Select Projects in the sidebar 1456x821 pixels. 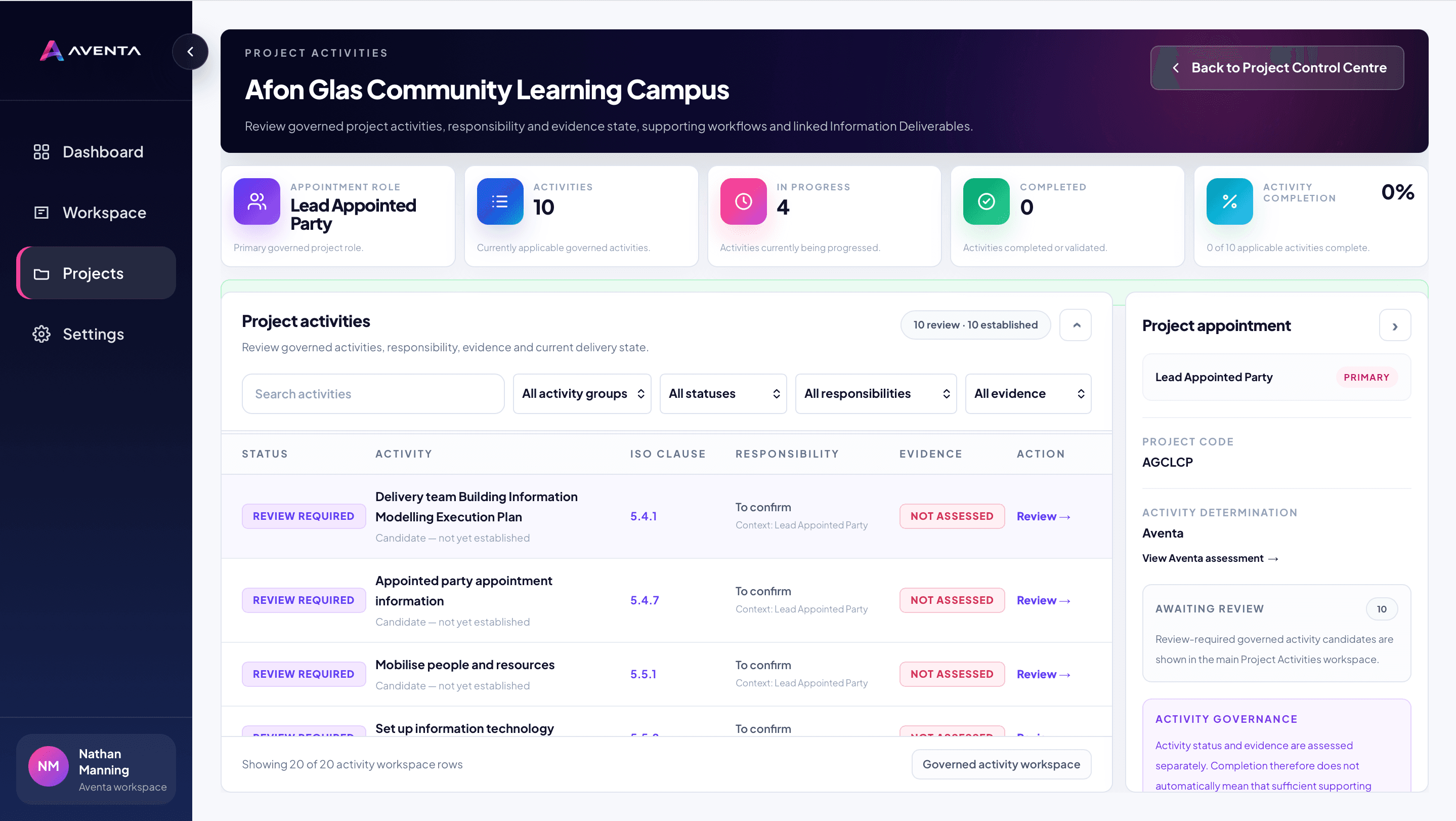96,273
